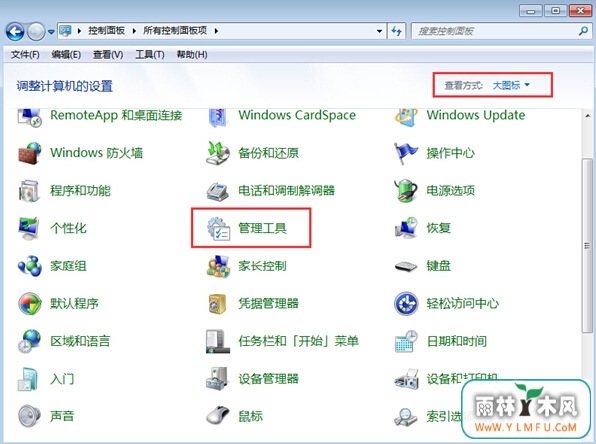Open the 帮助(H) menu
596x444 pixels.
point(192,55)
